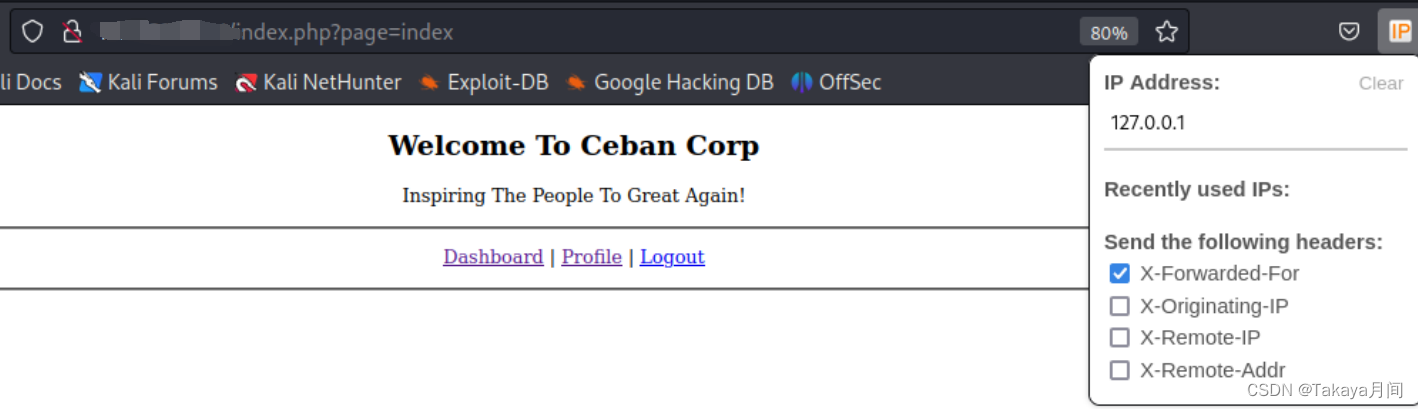
Task: Enable the X-Remote-IP header checkbox
Action: [x=1120, y=338]
